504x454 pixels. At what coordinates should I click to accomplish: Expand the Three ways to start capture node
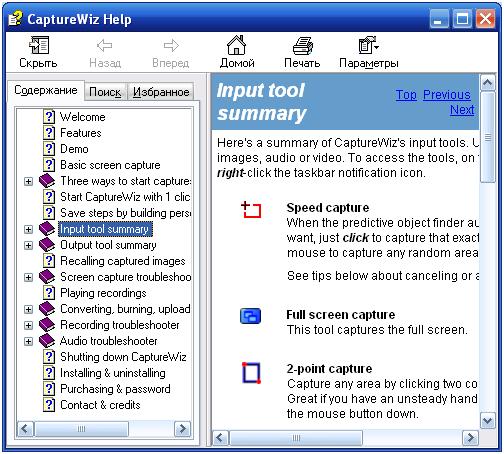pyautogui.click(x=29, y=181)
